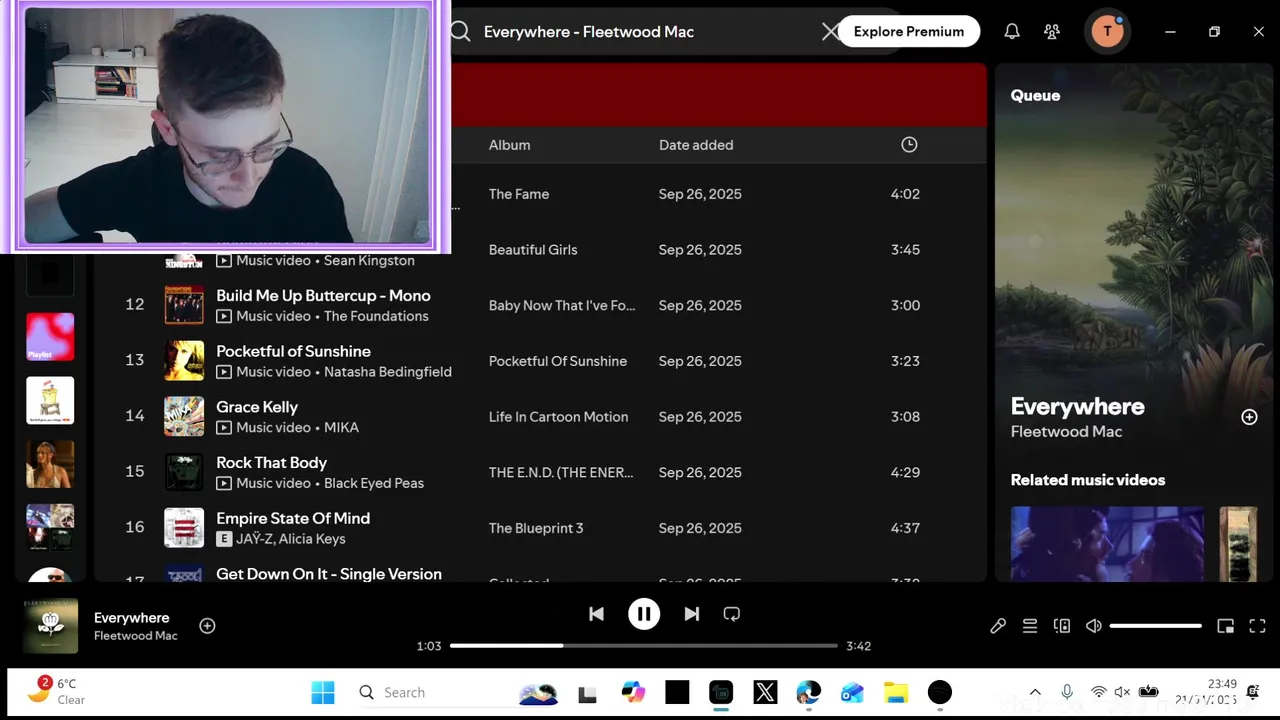Open Black Eyed Peas artist link

pyautogui.click(x=374, y=483)
